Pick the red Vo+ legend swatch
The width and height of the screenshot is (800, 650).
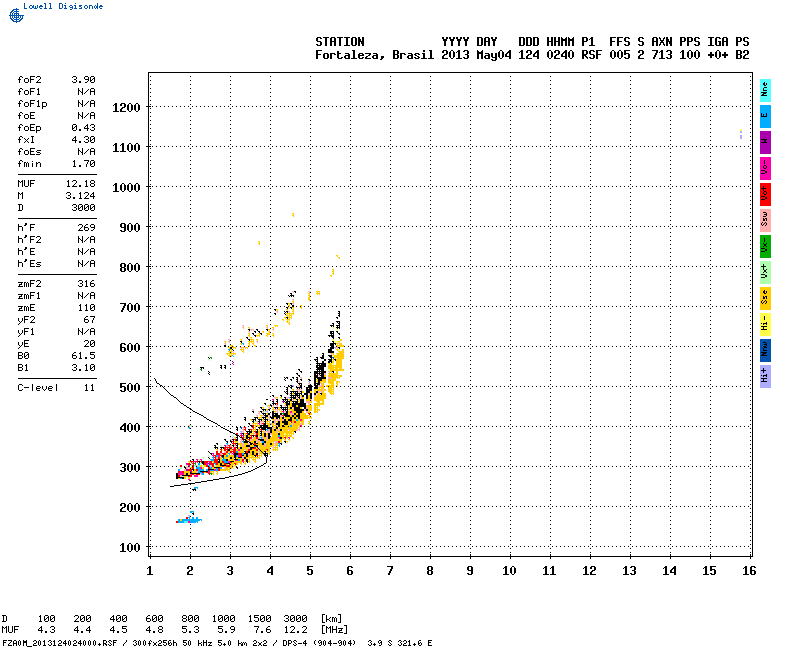tap(765, 194)
